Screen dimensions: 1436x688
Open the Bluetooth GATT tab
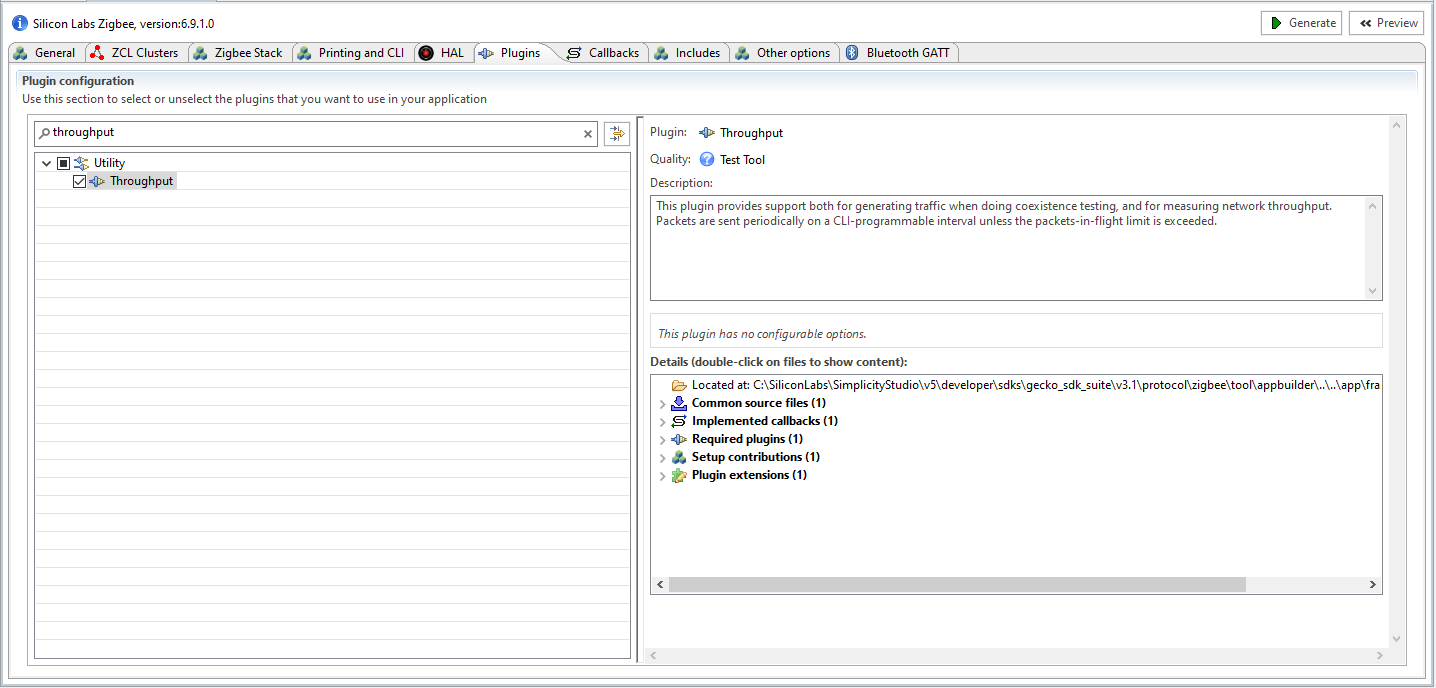pos(901,53)
